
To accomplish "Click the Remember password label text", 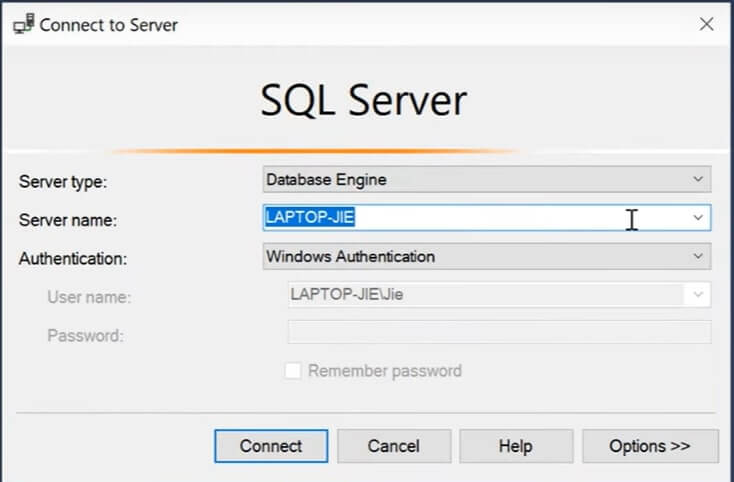I will click(385, 371).
